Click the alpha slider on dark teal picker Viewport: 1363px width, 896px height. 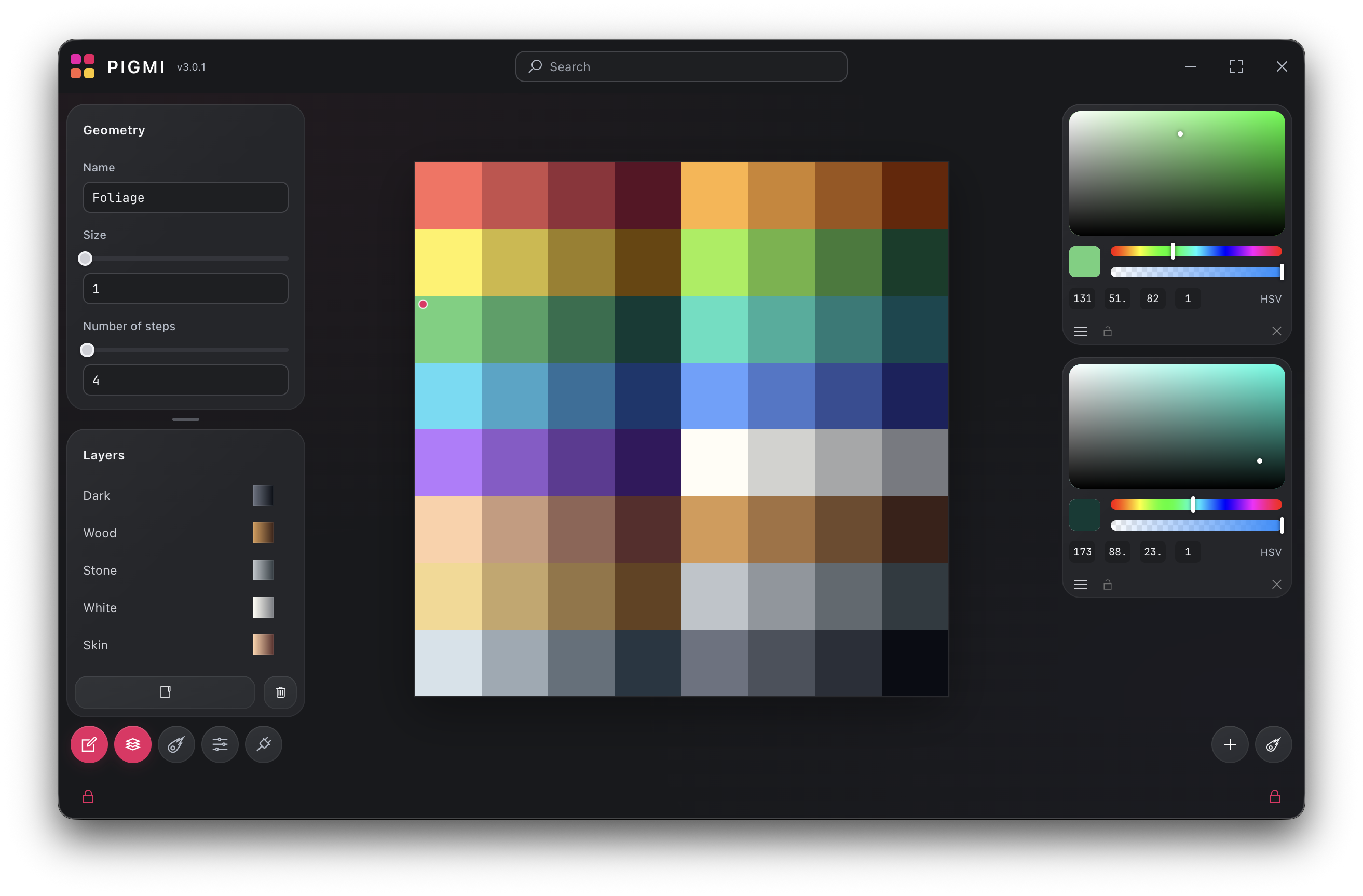click(x=1195, y=525)
